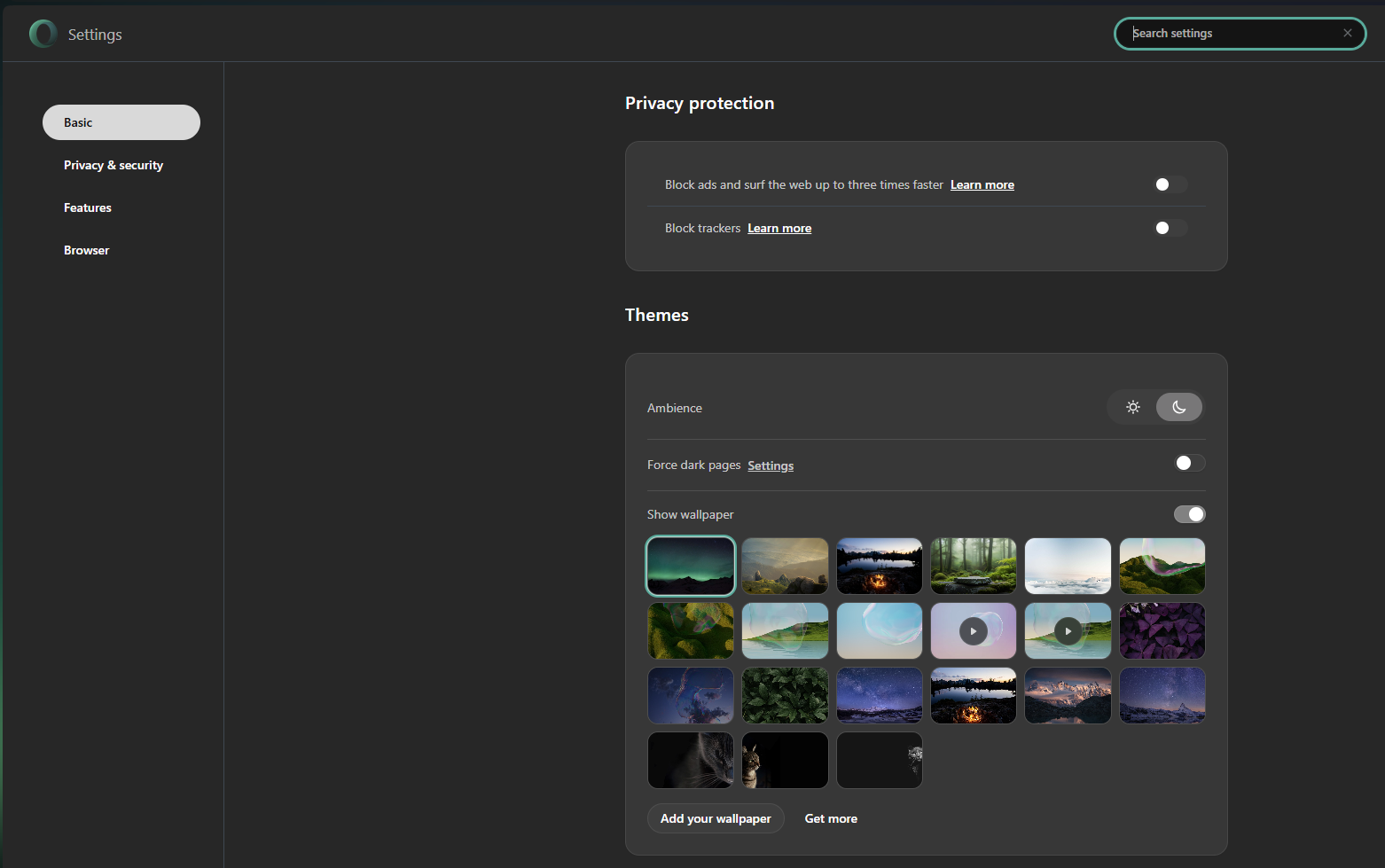Viewport: 1385px width, 868px height.
Task: Go to Features settings section
Action: (x=88, y=207)
